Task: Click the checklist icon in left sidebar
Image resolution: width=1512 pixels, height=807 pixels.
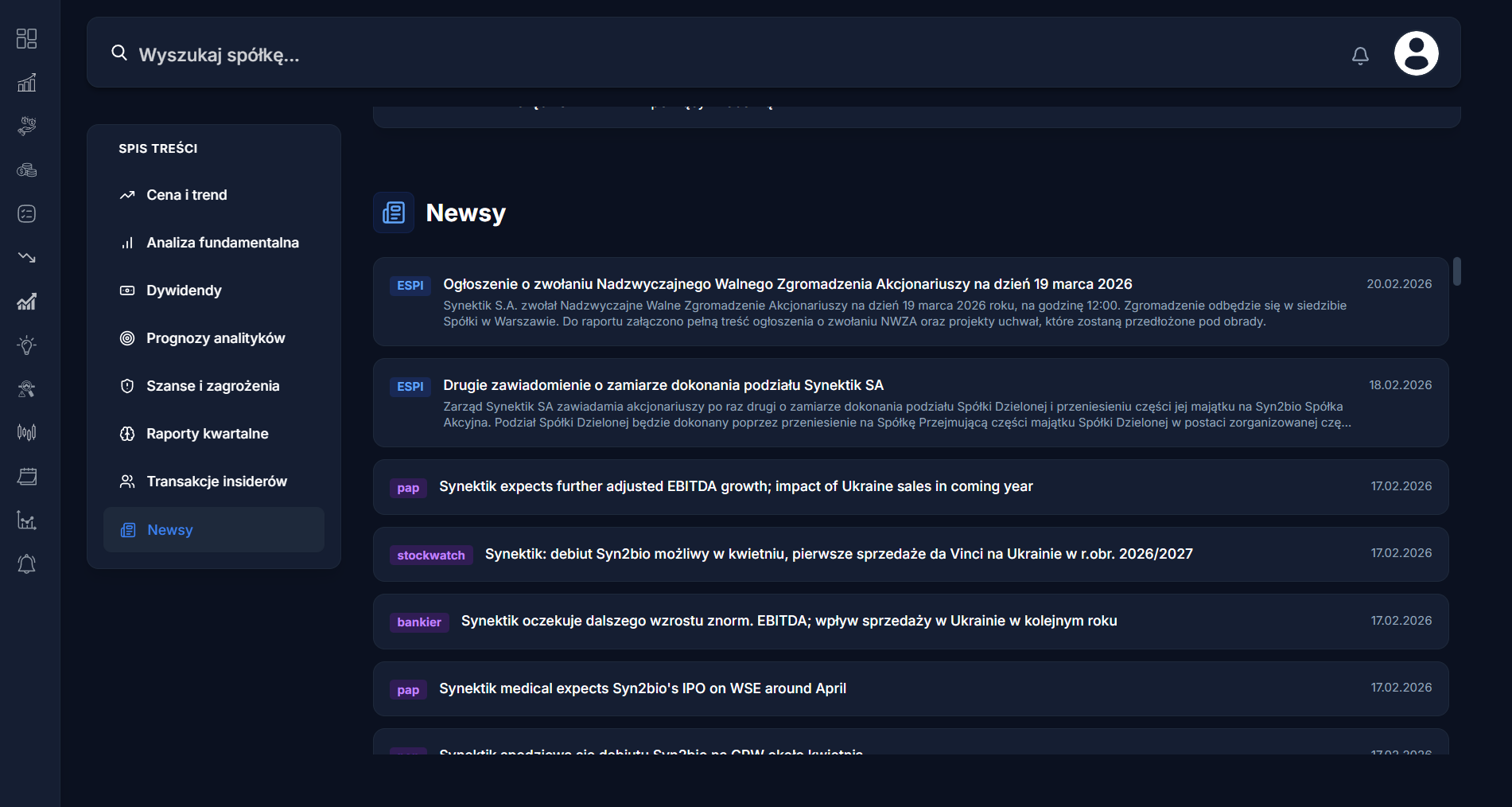Action: [27, 214]
